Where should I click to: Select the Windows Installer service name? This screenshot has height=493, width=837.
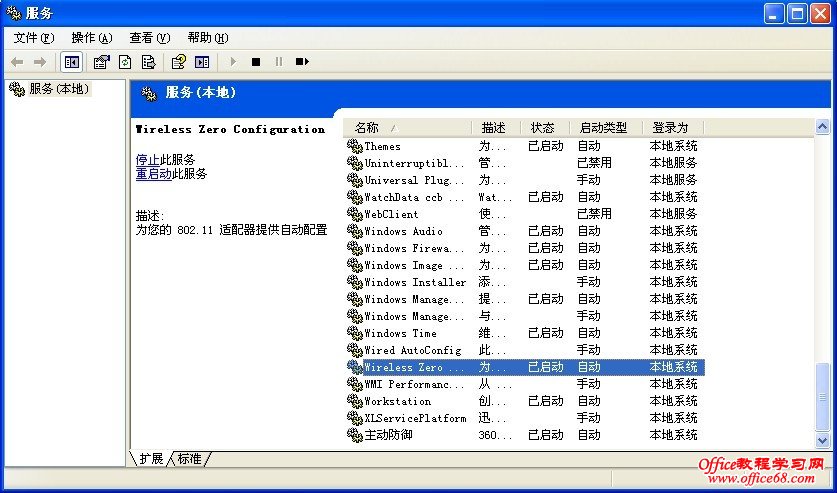pyautogui.click(x=415, y=282)
